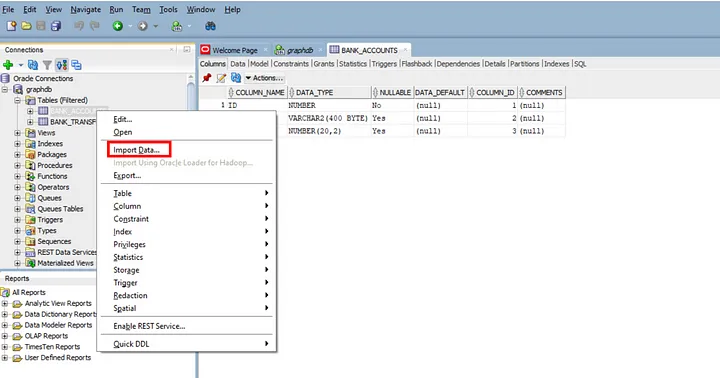Sort by COLUMN_NAME header
Screen dimensions: 720x378
pos(258,92)
